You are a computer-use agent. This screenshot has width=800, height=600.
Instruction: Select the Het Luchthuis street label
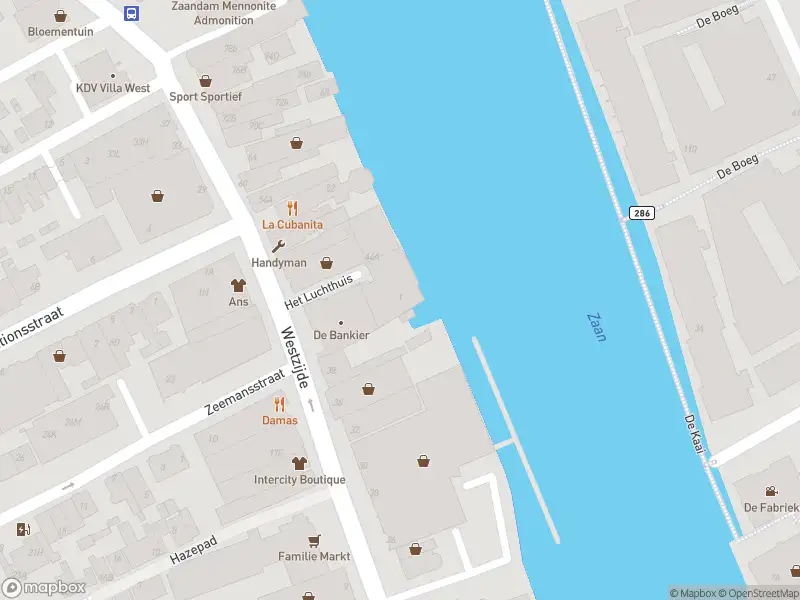pos(319,292)
